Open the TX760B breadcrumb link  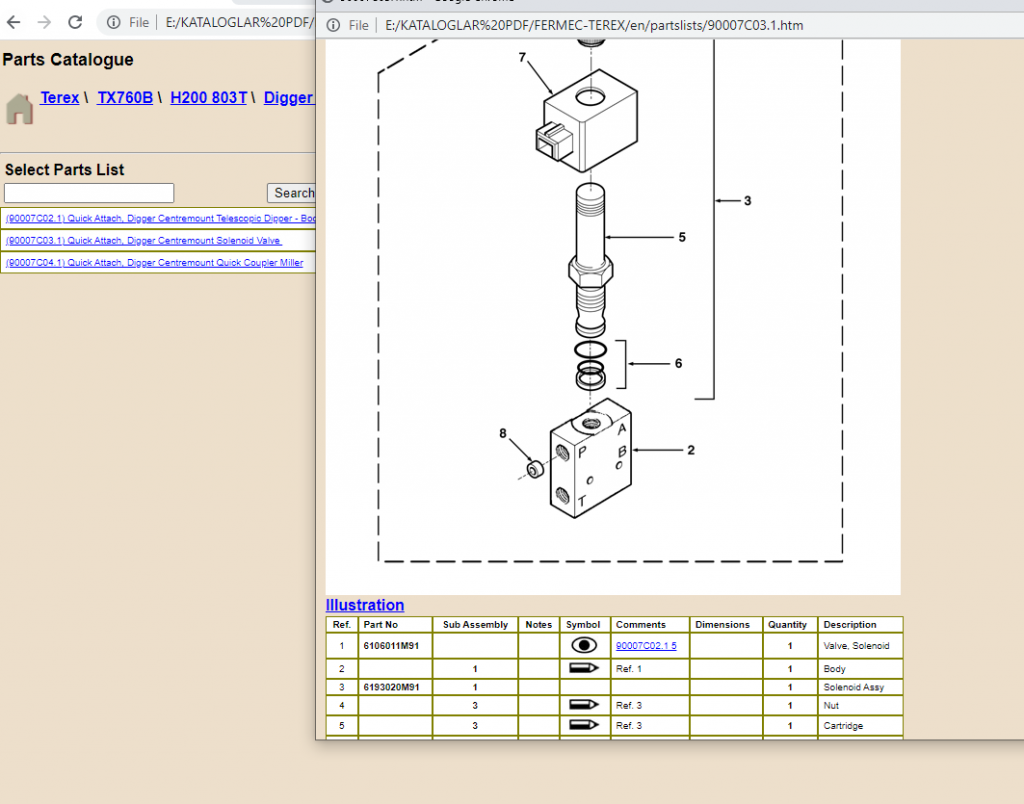point(124,97)
